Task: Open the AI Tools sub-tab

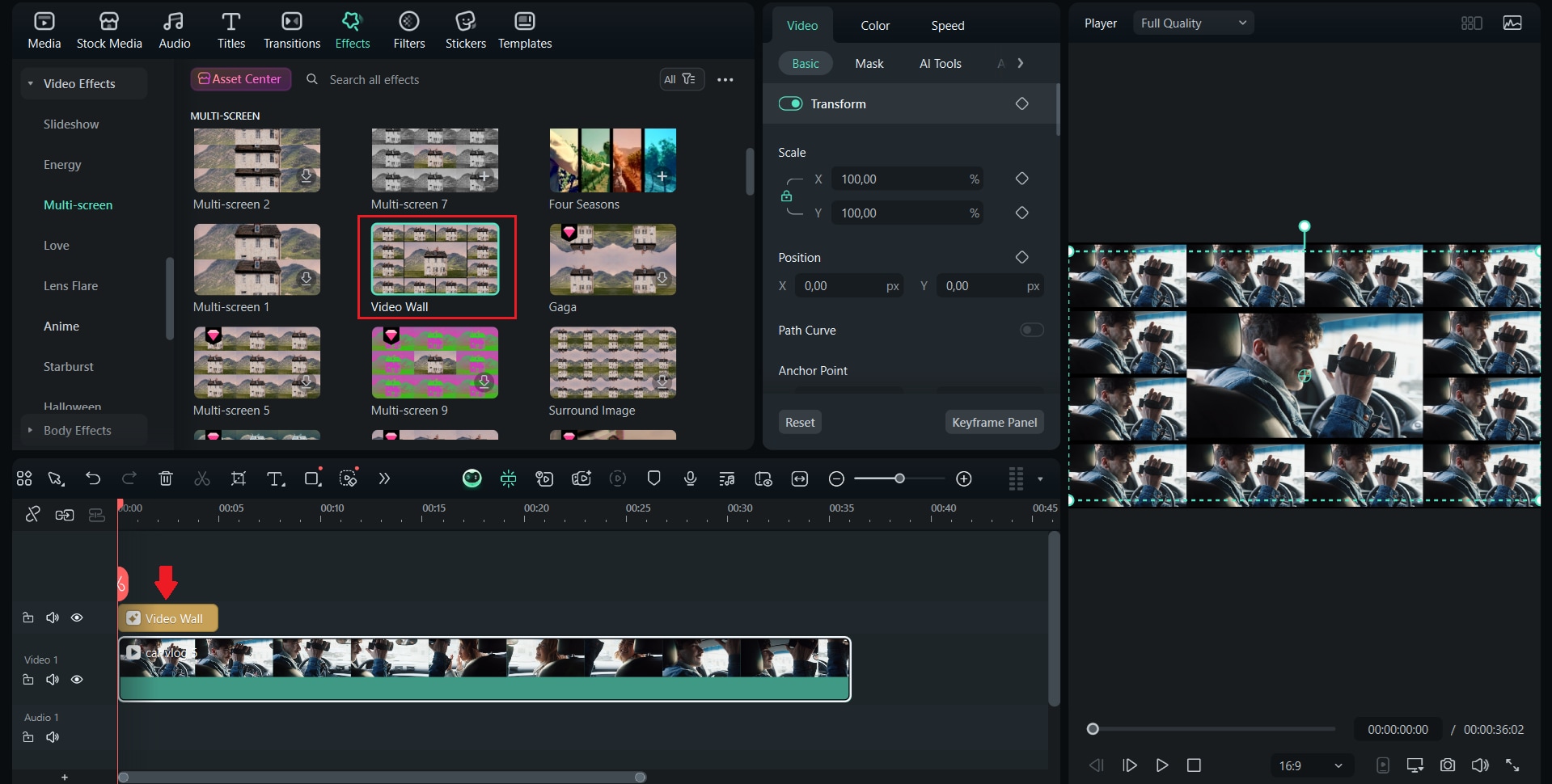Action: click(941, 63)
